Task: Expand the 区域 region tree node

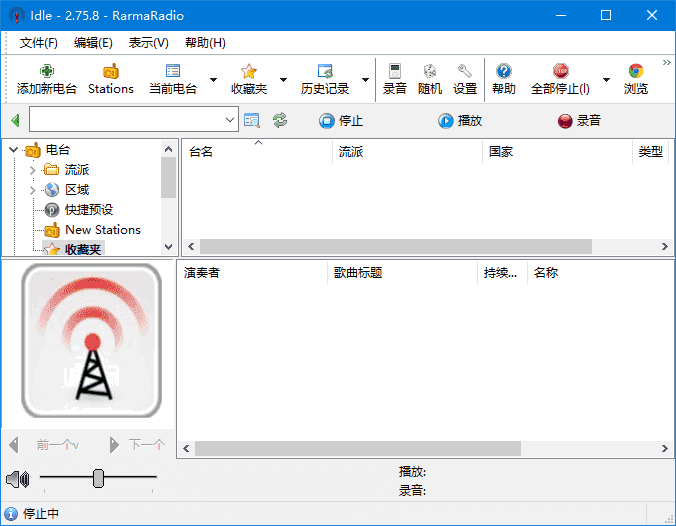Action: tap(33, 190)
